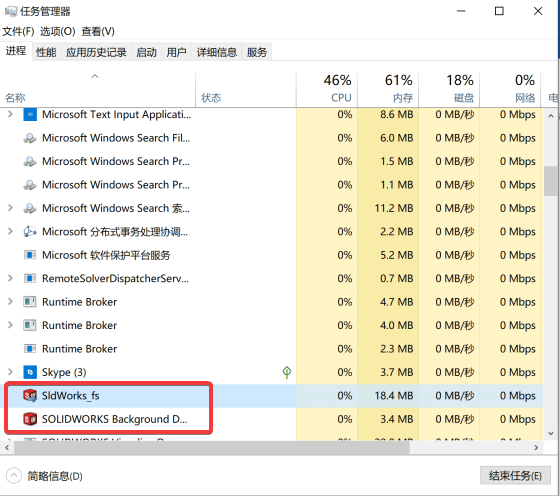Click the horizontal scrollbar right arrow
The image size is (560, 496).
click(x=536, y=447)
